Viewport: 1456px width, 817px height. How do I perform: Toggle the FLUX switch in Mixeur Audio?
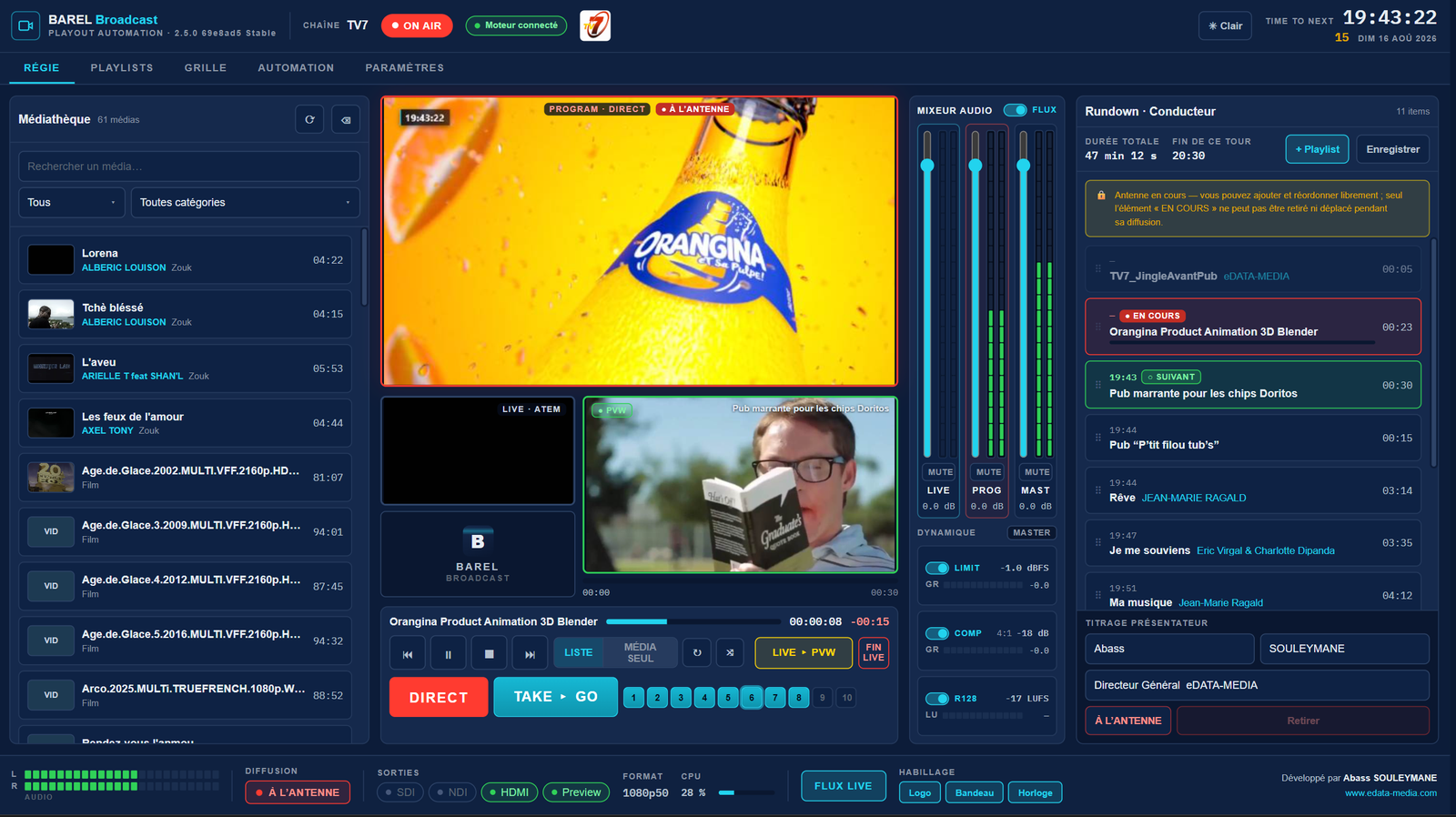point(1015,110)
